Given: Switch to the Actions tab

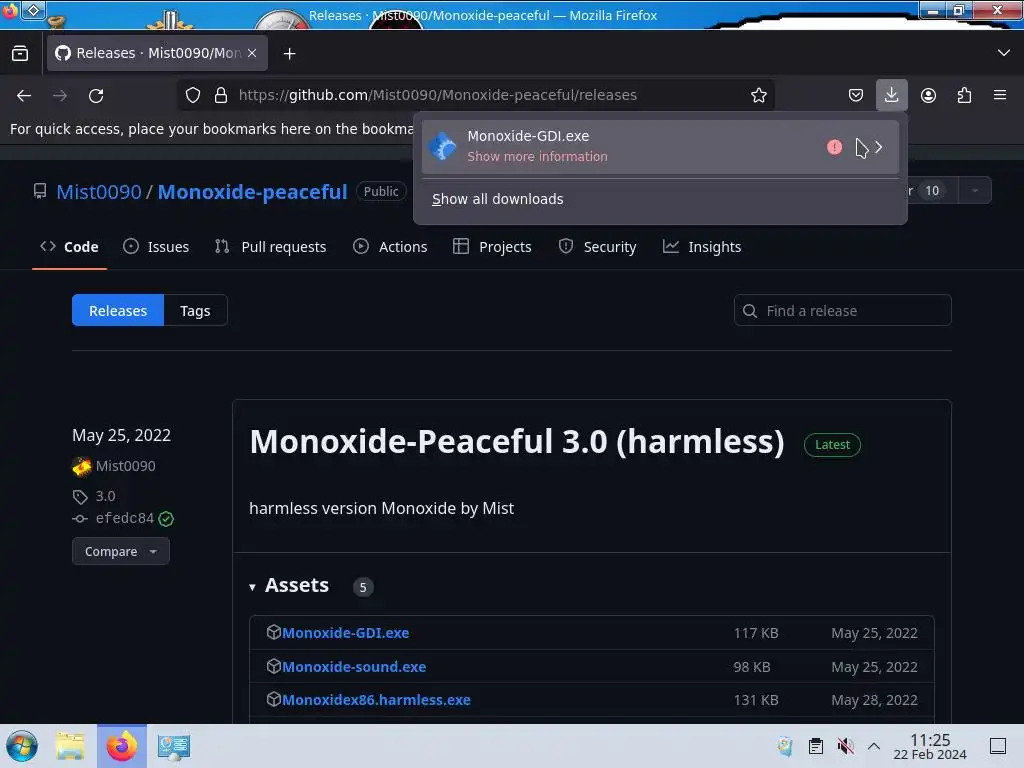Looking at the screenshot, I should [390, 247].
